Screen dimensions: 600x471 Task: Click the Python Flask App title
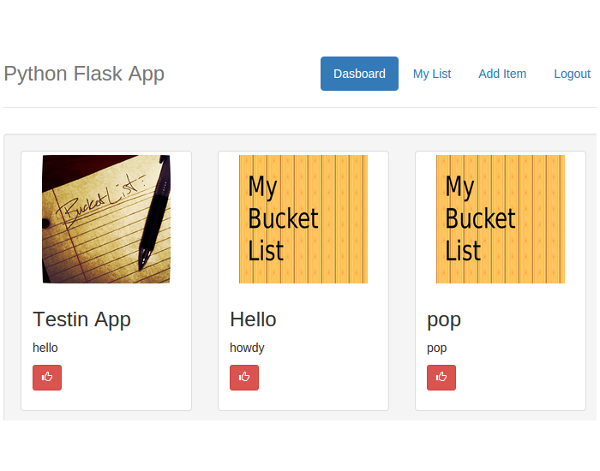coord(84,73)
